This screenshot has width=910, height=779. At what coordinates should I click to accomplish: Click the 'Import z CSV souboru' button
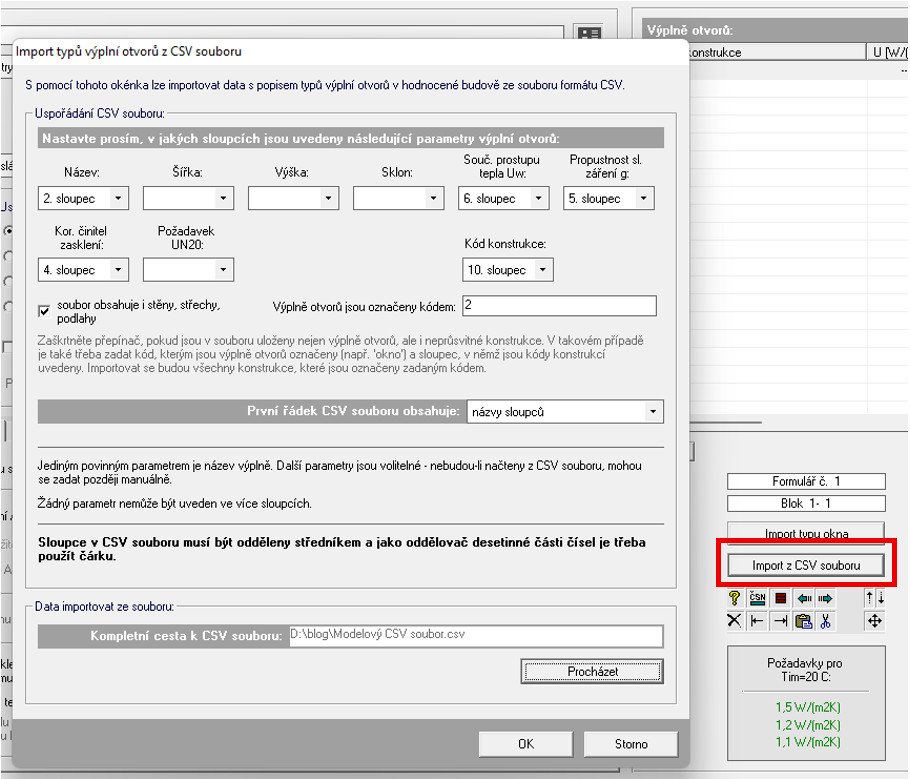[806, 565]
